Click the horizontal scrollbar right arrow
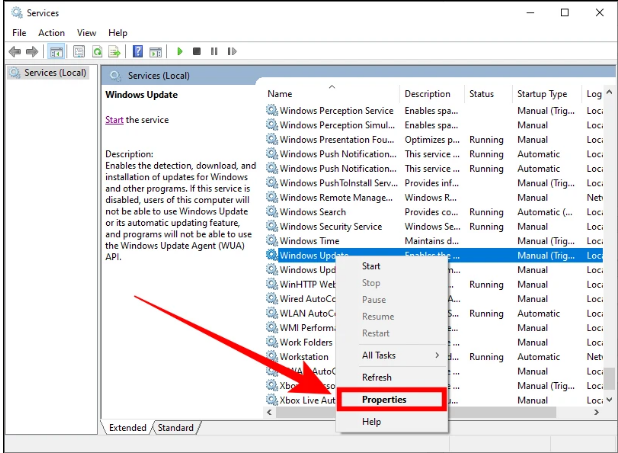The height and width of the screenshot is (453, 618). point(596,412)
